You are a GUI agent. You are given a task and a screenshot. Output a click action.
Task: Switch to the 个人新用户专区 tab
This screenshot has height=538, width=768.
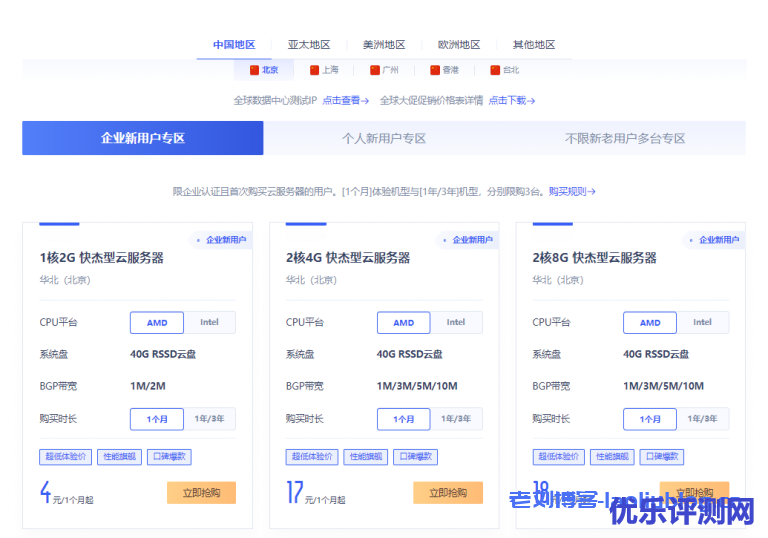384,138
